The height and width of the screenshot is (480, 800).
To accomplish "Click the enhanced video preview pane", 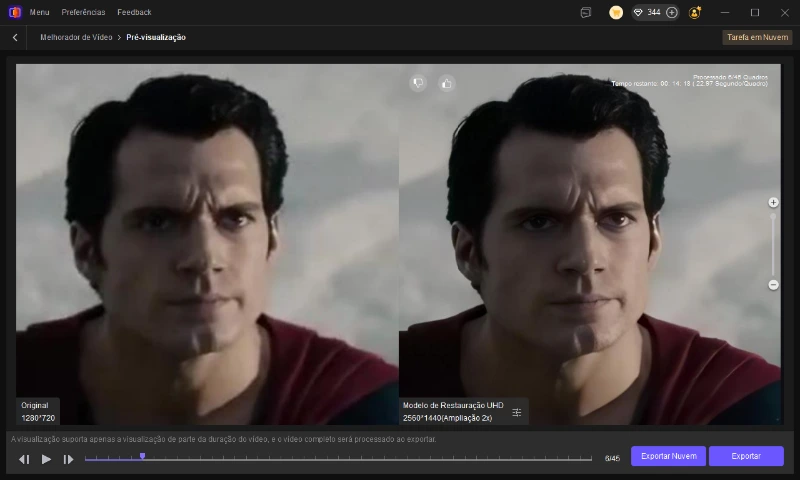I will (x=590, y=244).
